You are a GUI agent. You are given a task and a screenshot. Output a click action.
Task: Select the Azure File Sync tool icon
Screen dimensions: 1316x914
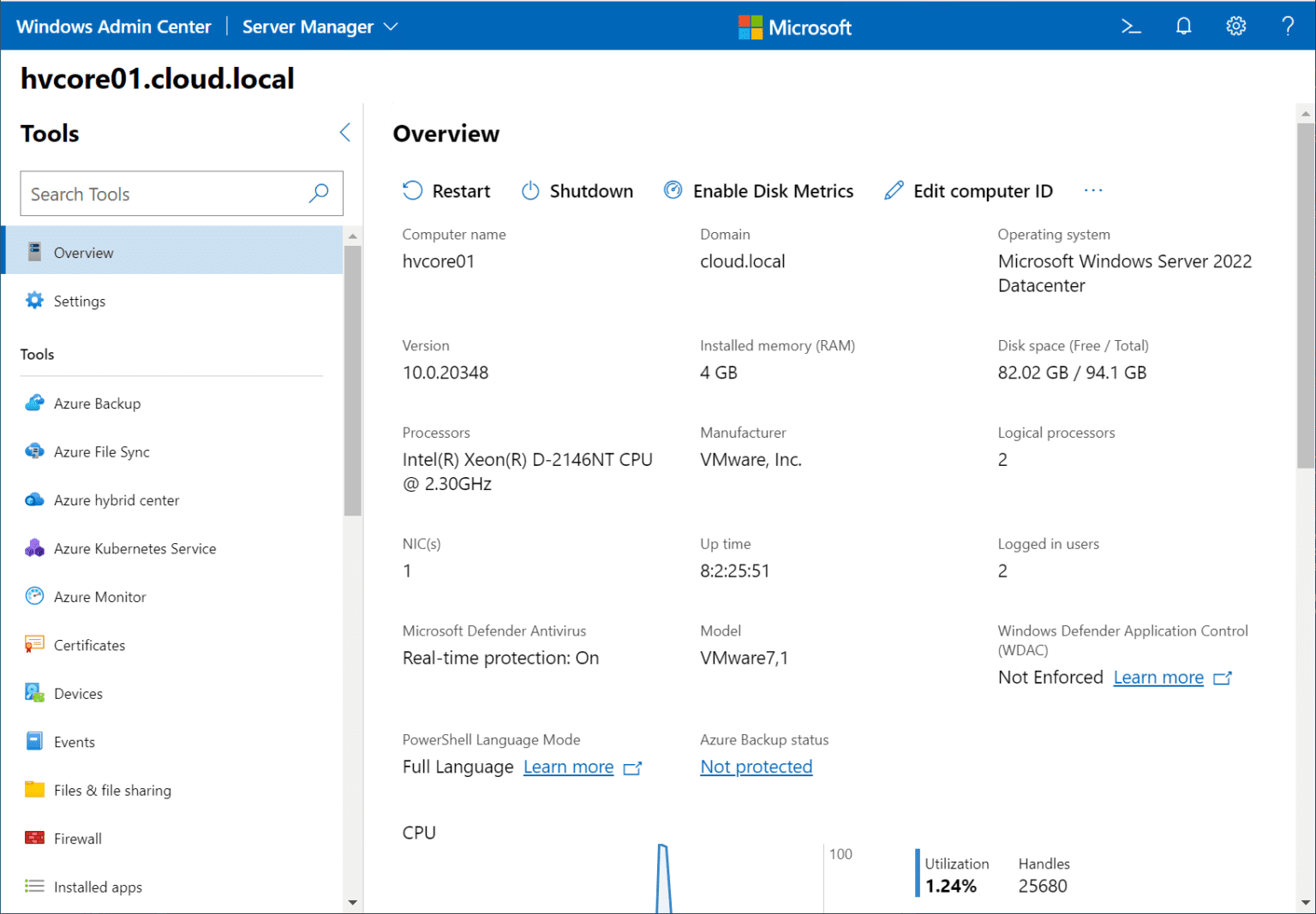coord(34,451)
